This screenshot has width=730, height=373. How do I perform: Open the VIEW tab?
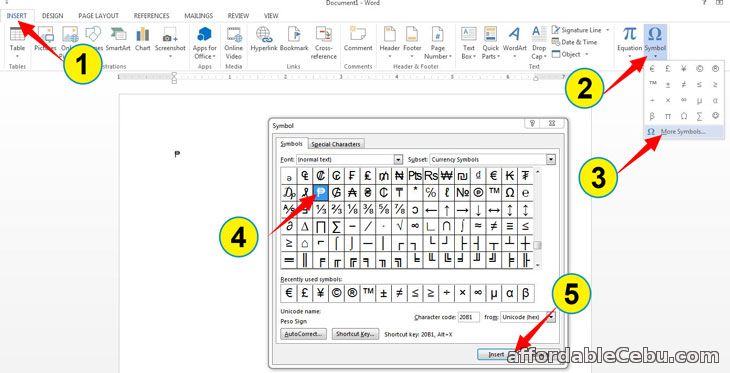pyautogui.click(x=271, y=16)
